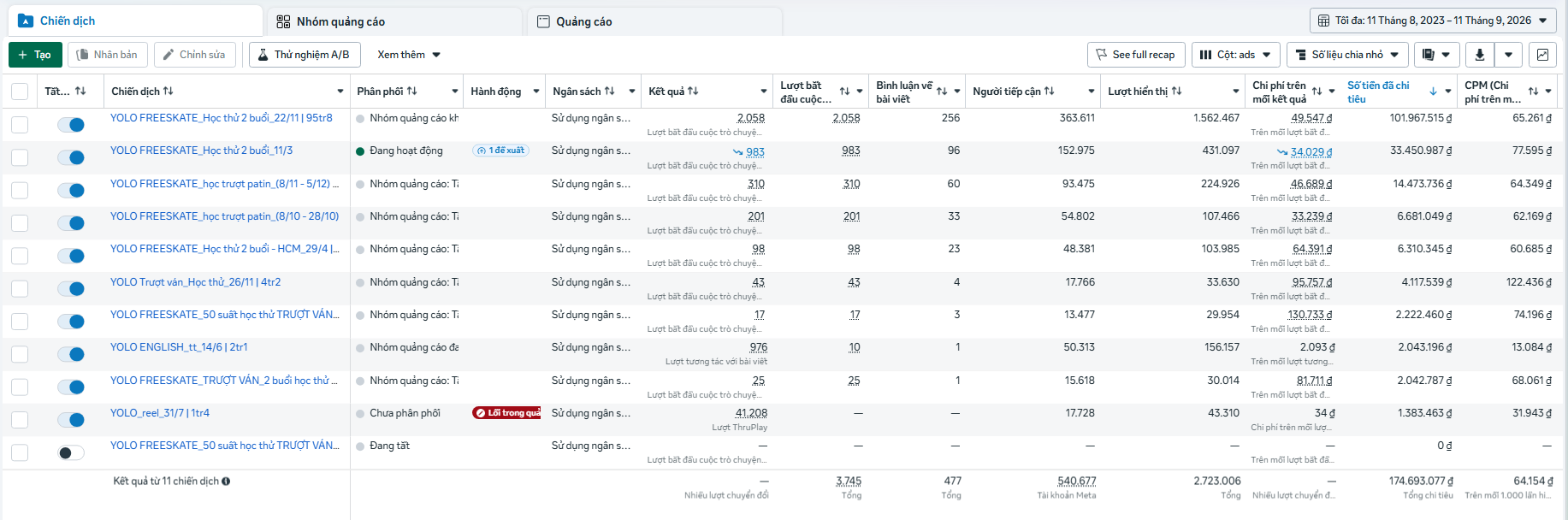Open Lượt hiển thị column options arrow

[1236, 92]
